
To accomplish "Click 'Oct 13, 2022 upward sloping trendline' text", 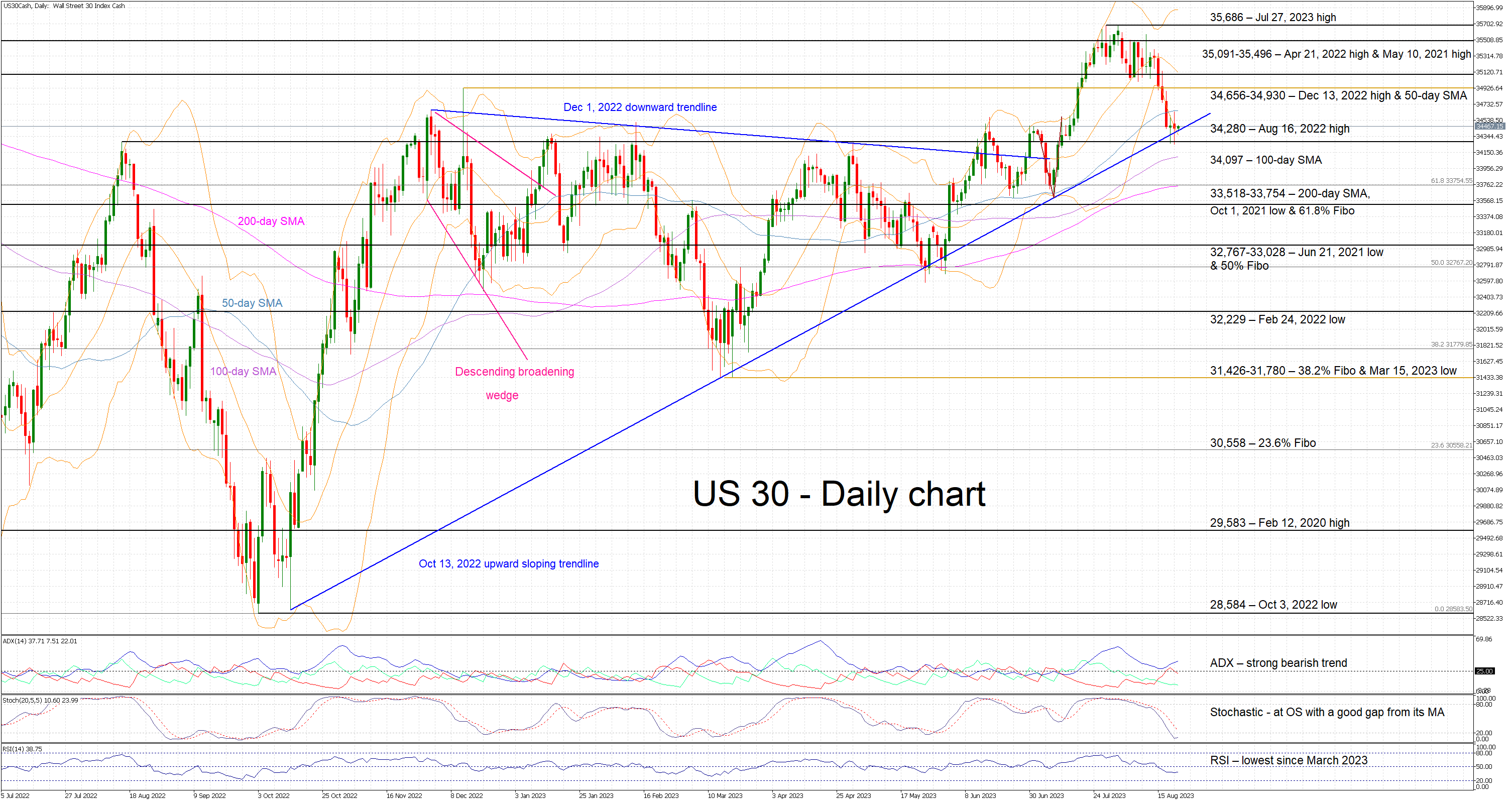I will [x=508, y=563].
